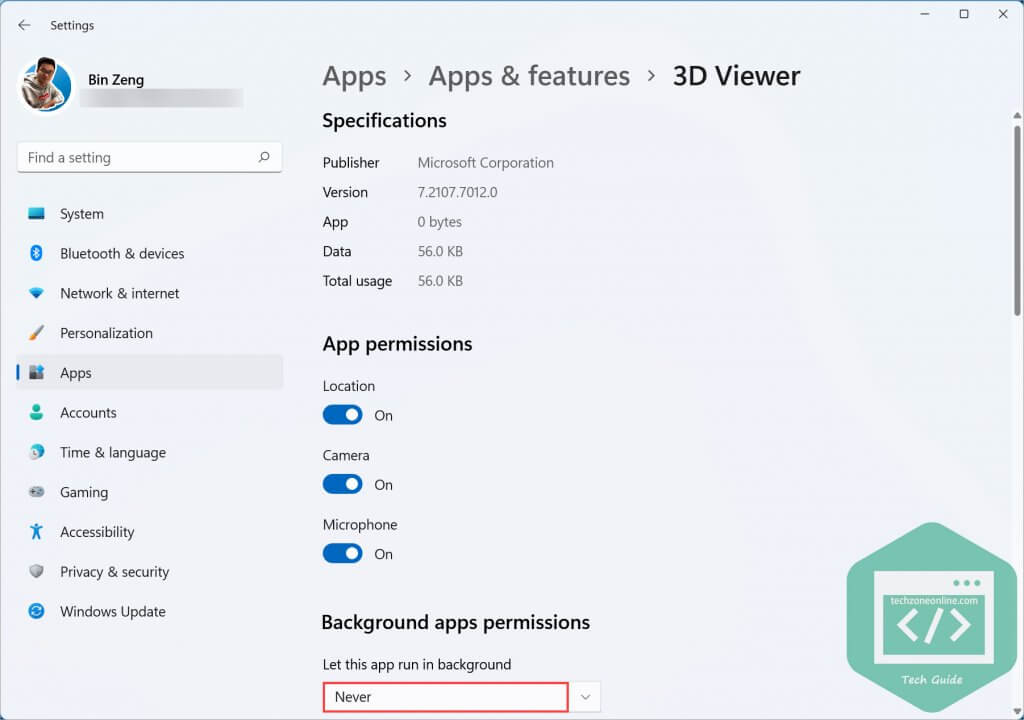Turn off Camera access for this app
1024x720 pixels.
[342, 483]
